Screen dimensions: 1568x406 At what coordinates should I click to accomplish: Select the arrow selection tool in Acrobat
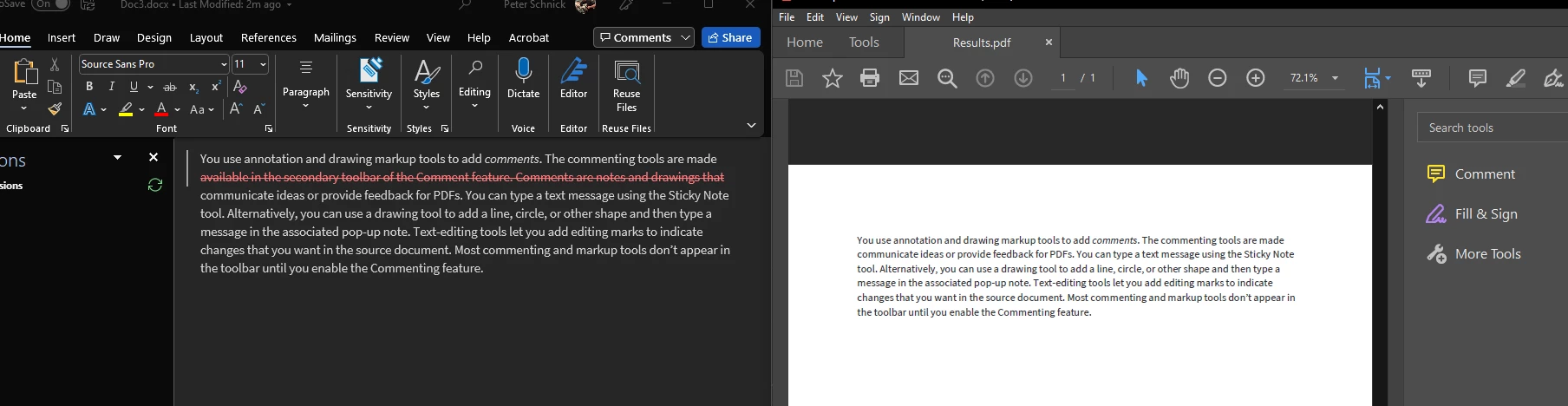point(1141,78)
